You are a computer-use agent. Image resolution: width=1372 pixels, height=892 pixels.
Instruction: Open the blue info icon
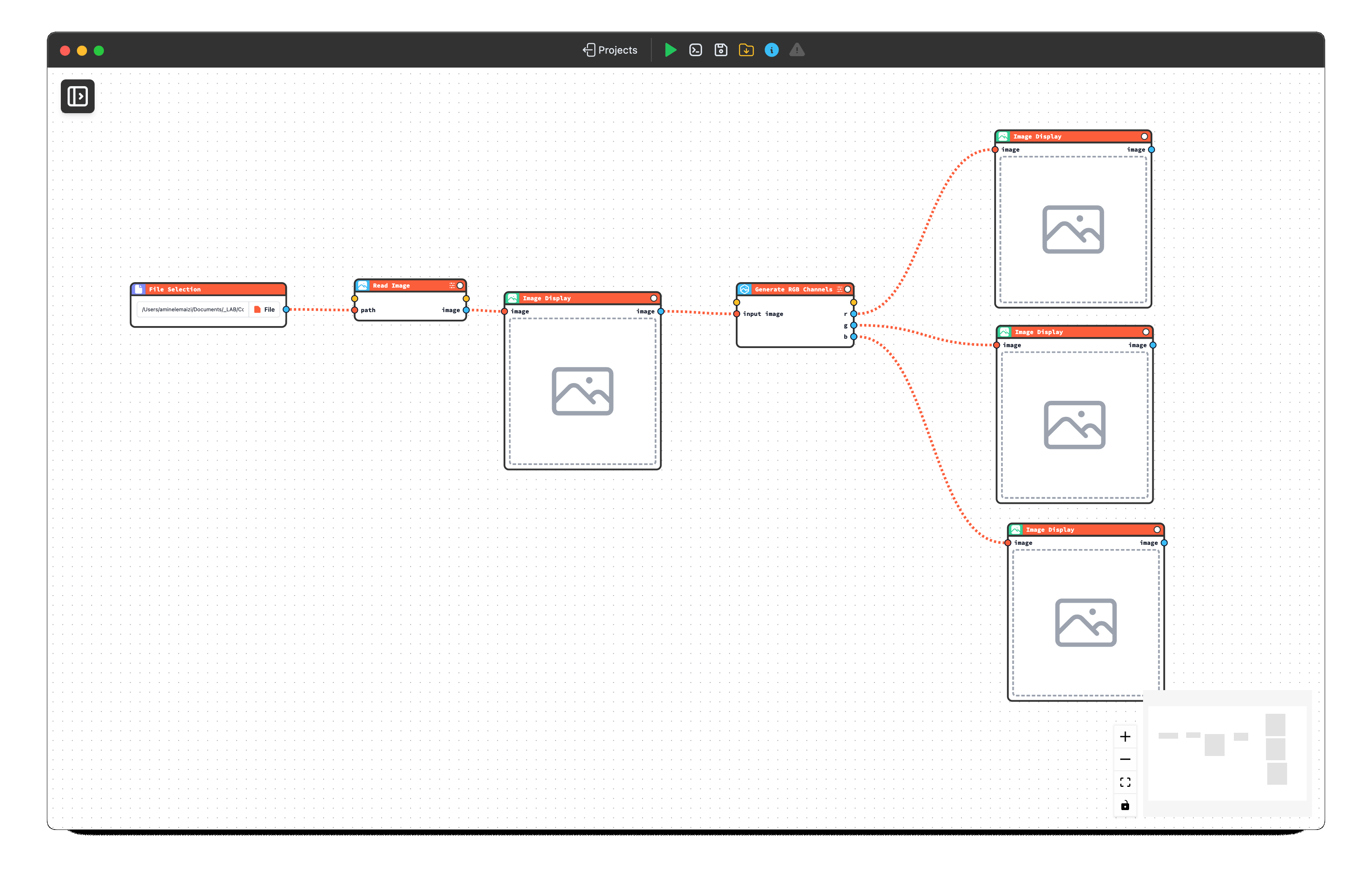pyautogui.click(x=771, y=50)
